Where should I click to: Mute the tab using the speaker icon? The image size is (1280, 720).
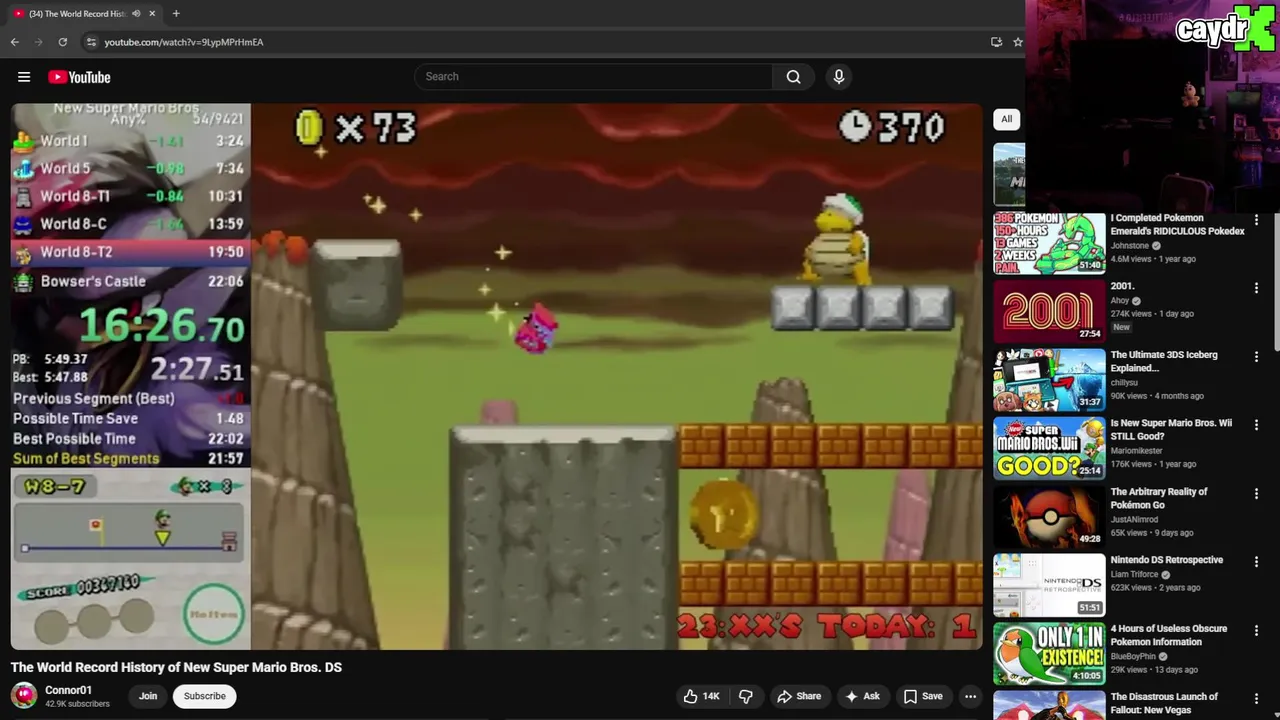(x=136, y=14)
